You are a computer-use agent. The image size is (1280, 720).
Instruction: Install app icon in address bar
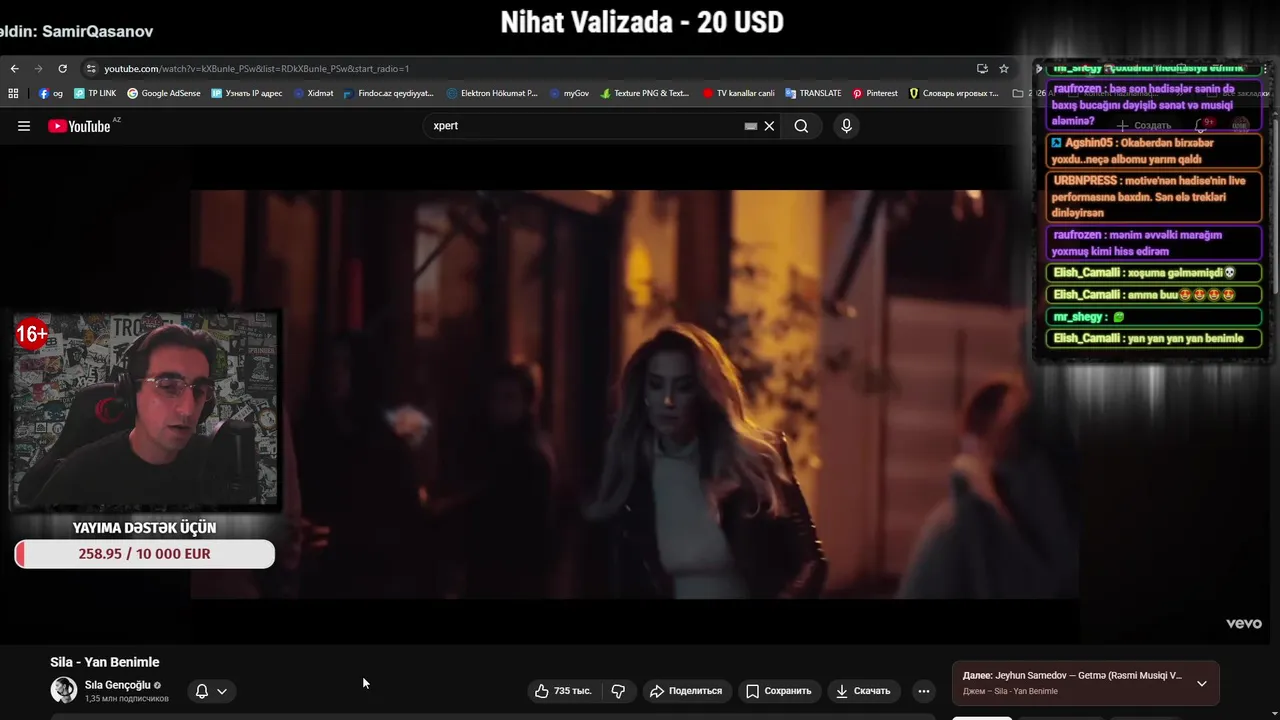coord(982,68)
